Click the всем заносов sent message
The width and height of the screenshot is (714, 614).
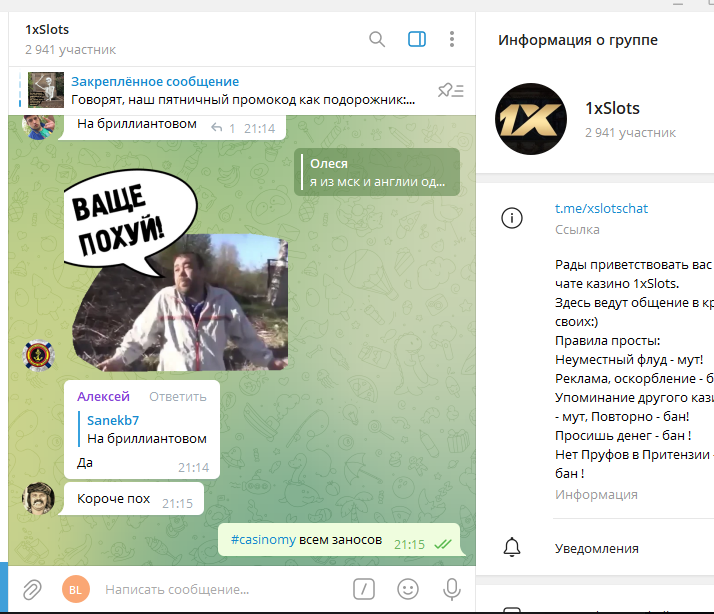(x=341, y=540)
